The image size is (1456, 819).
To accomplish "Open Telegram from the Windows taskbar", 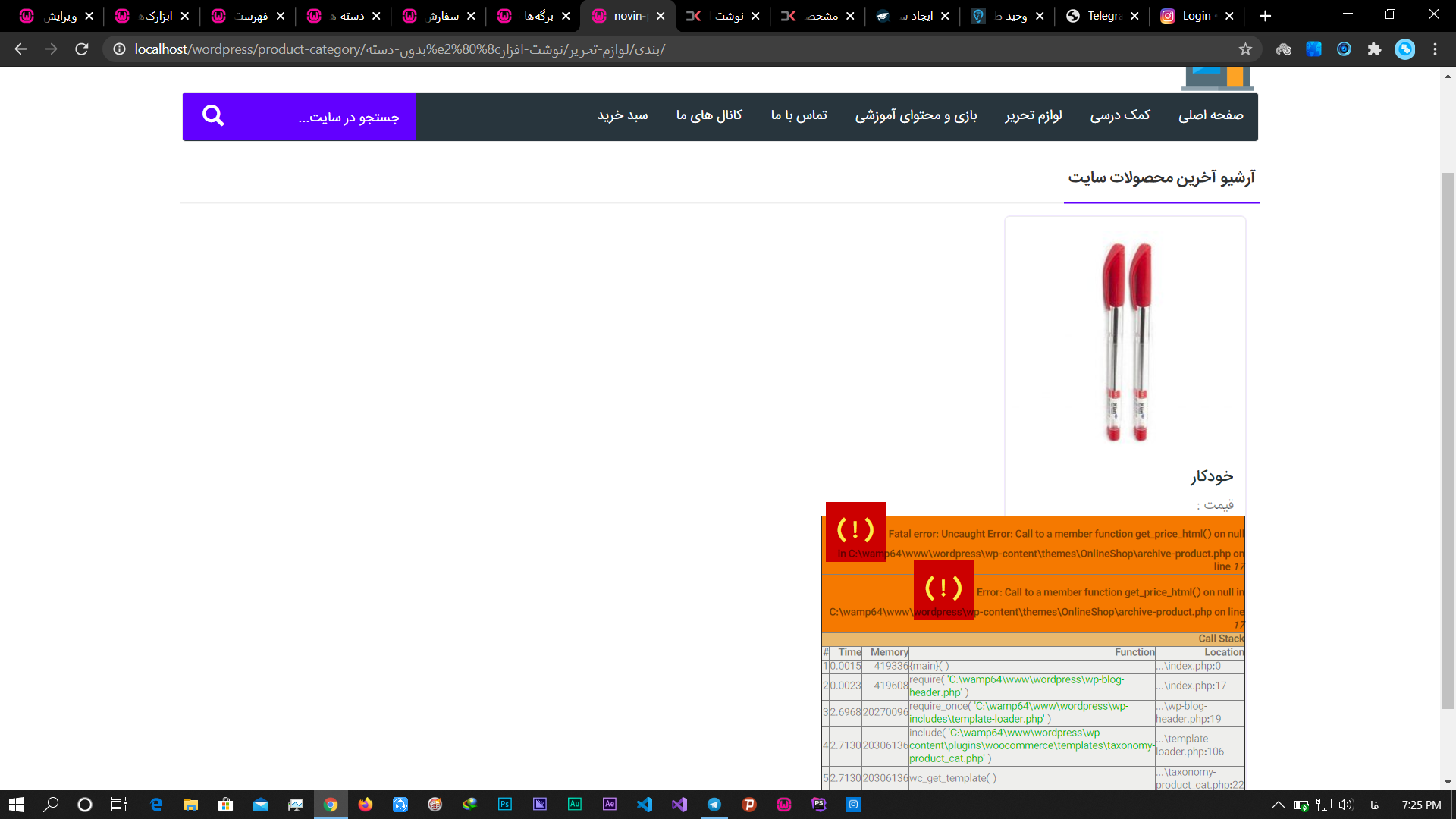I will (714, 805).
